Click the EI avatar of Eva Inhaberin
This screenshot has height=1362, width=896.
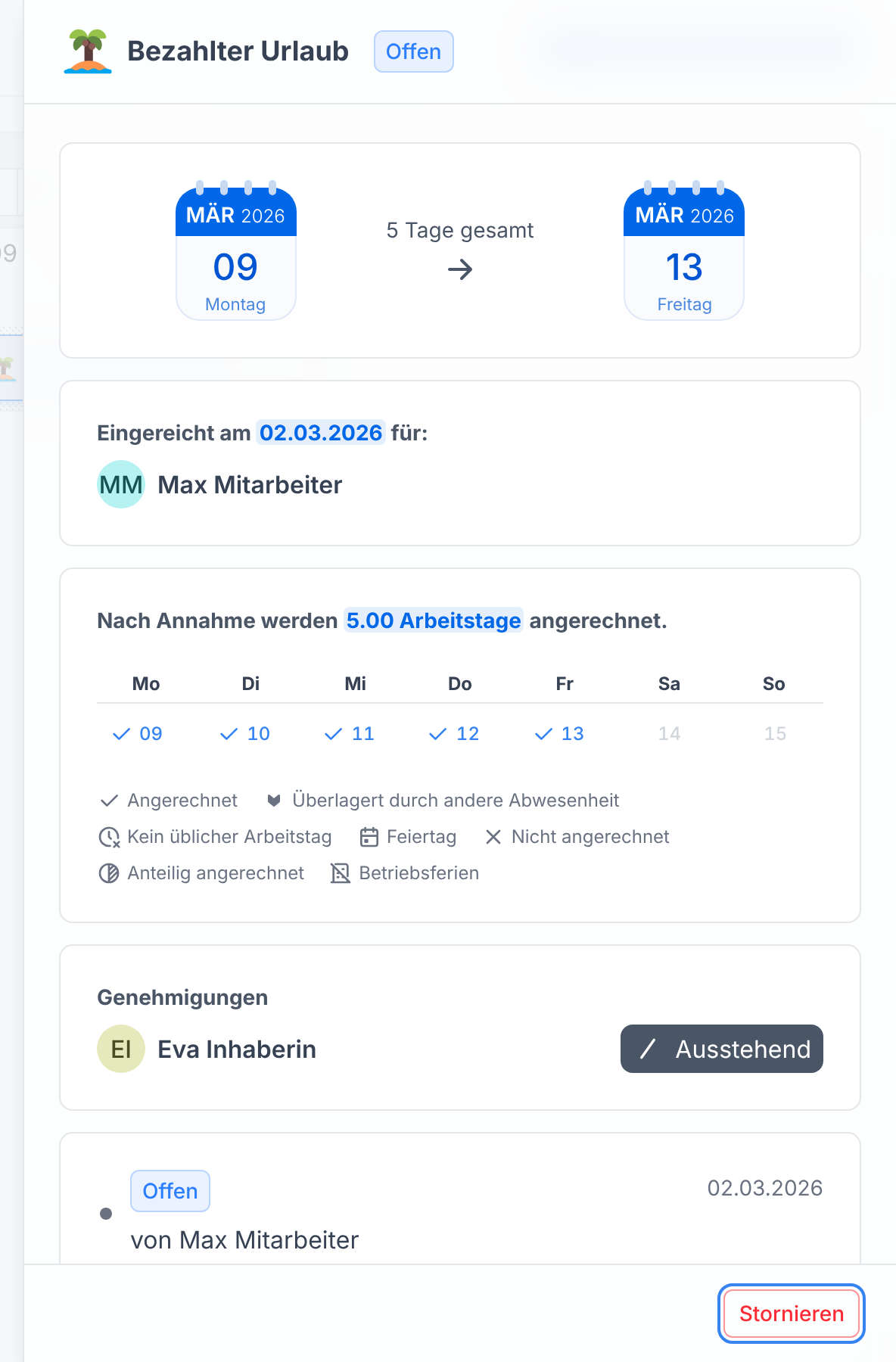pos(121,1049)
